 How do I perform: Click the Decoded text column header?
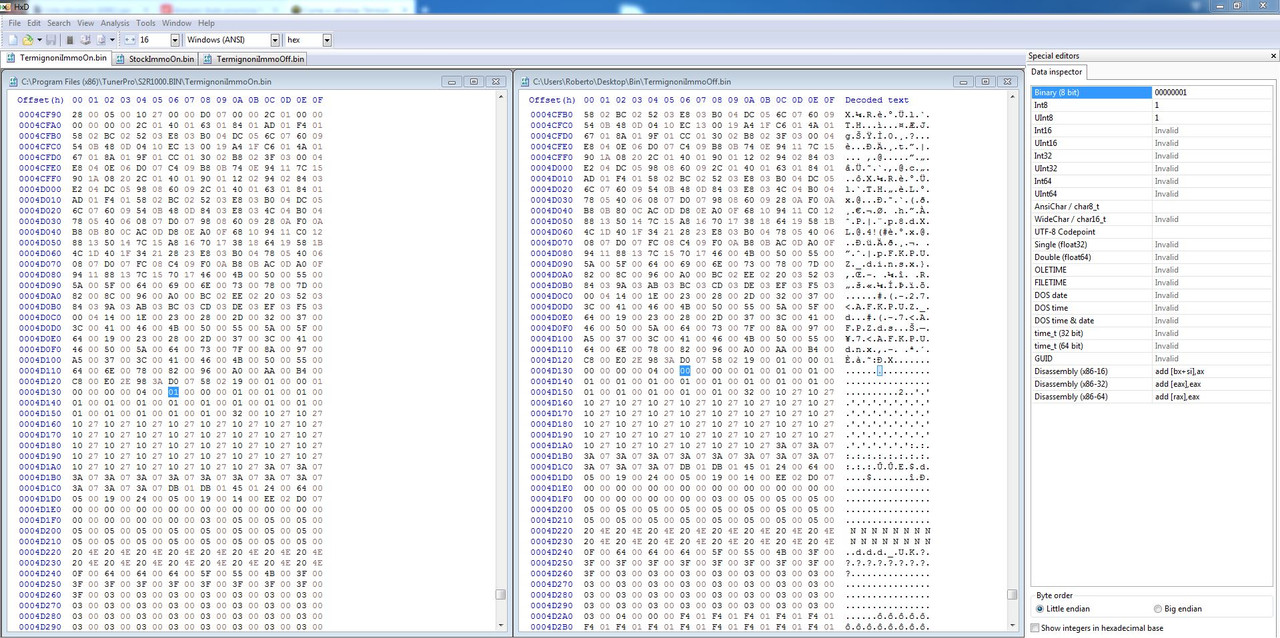[x=877, y=100]
